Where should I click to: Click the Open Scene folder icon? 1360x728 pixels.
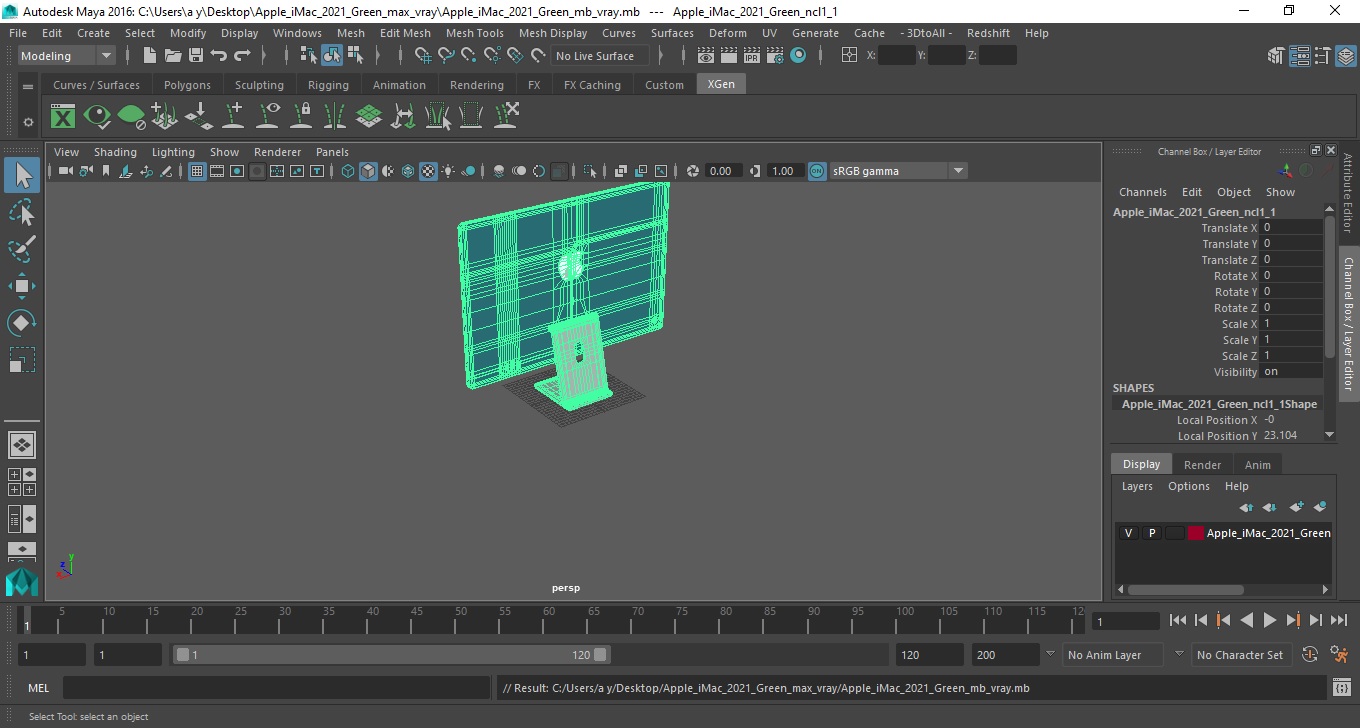173,56
